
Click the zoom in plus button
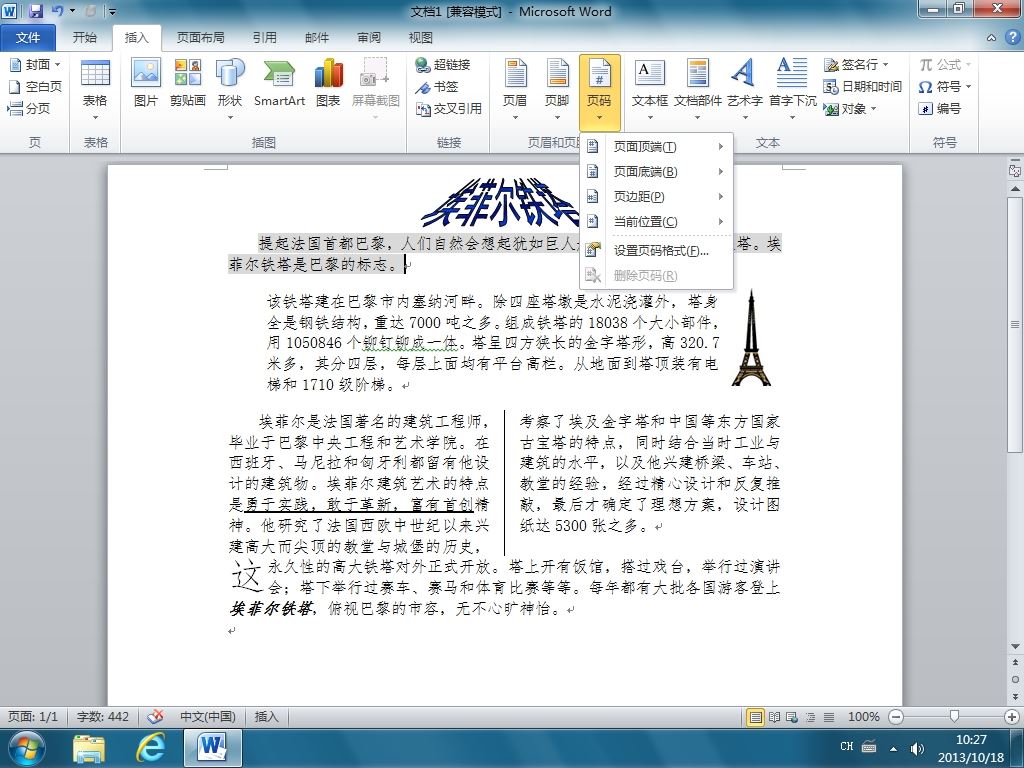[x=1012, y=717]
